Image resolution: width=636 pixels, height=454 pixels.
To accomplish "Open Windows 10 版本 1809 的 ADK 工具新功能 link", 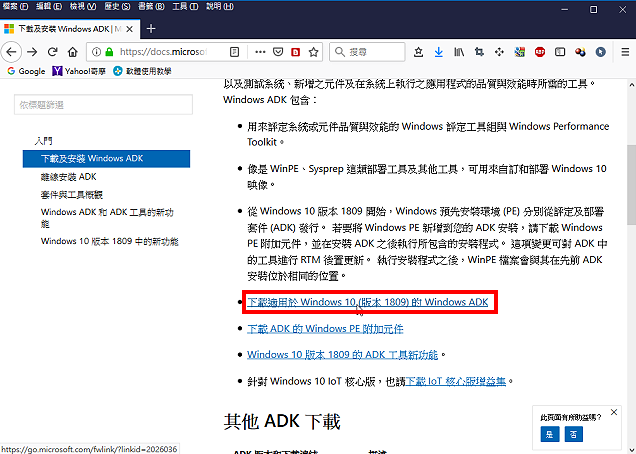I will (342, 355).
